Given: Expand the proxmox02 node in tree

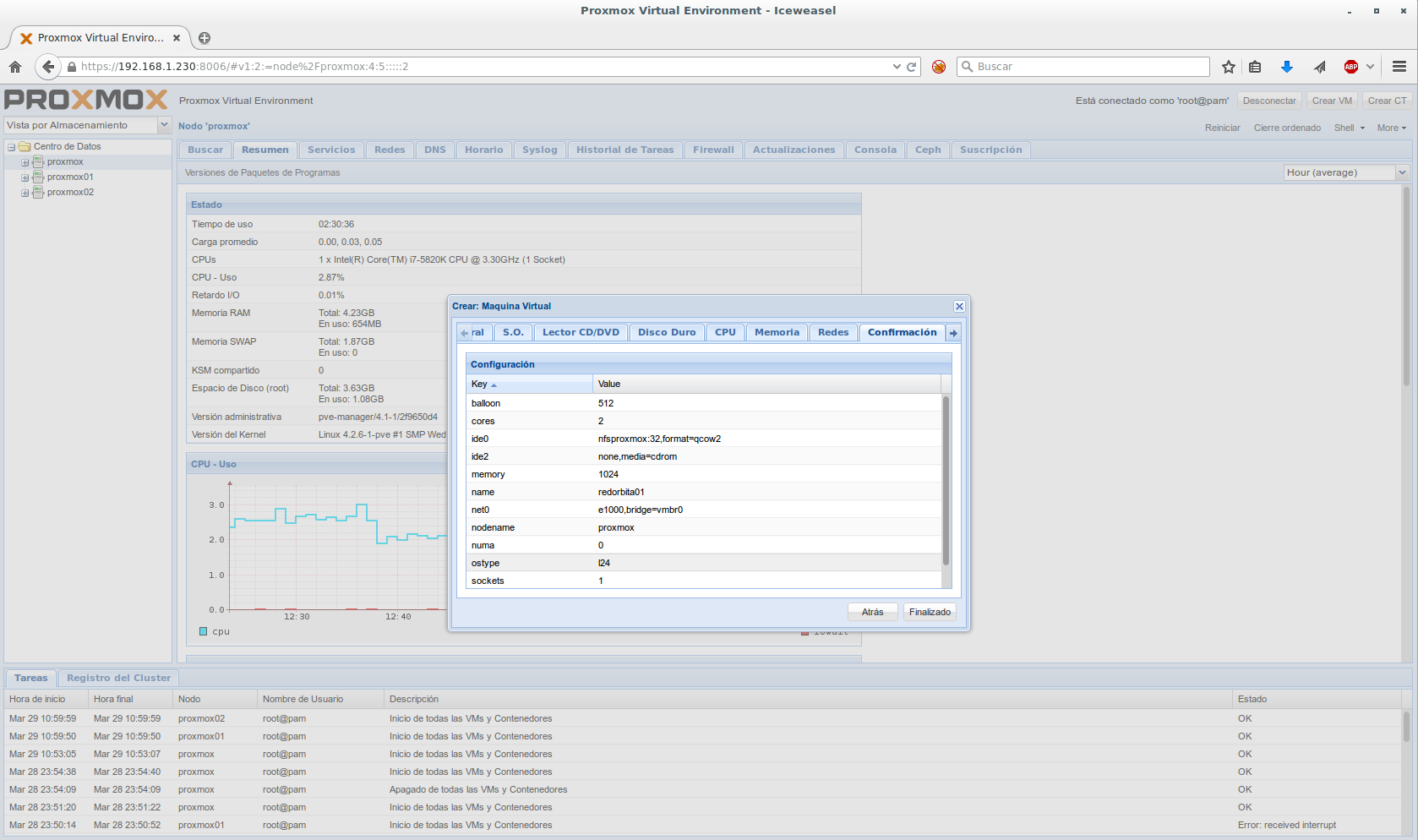Looking at the screenshot, I should tap(25, 193).
